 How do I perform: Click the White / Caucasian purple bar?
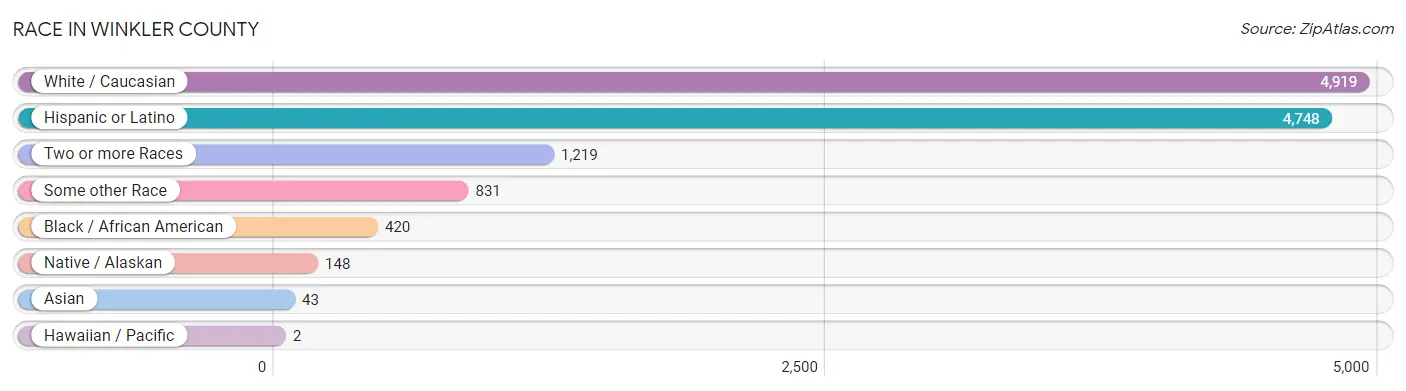(694, 82)
